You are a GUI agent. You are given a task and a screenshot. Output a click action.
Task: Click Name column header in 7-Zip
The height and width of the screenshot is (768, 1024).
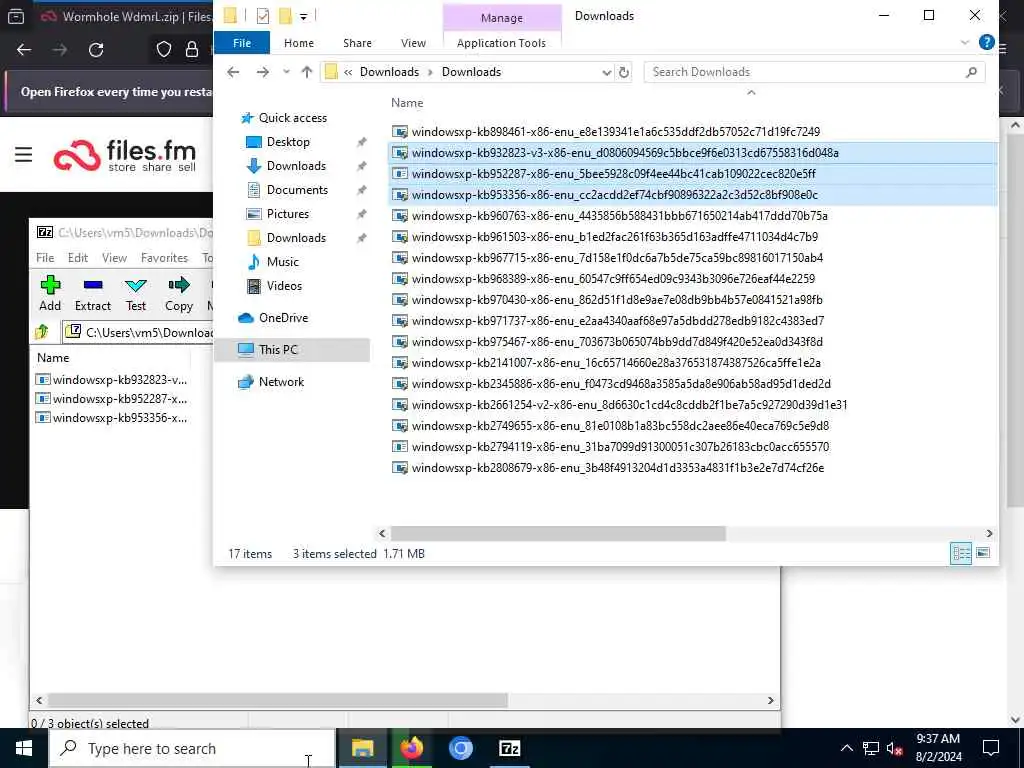pos(53,357)
